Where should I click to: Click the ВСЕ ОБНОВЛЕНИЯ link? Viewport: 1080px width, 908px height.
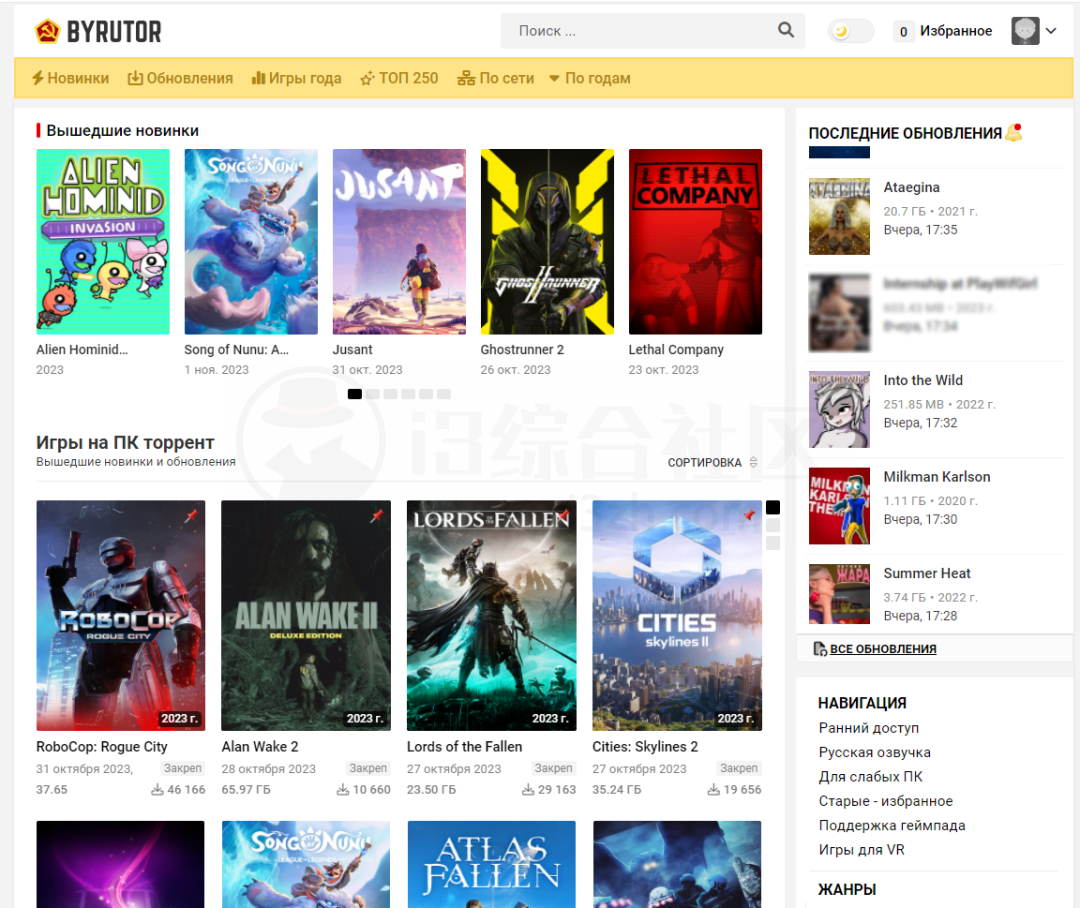coord(883,649)
